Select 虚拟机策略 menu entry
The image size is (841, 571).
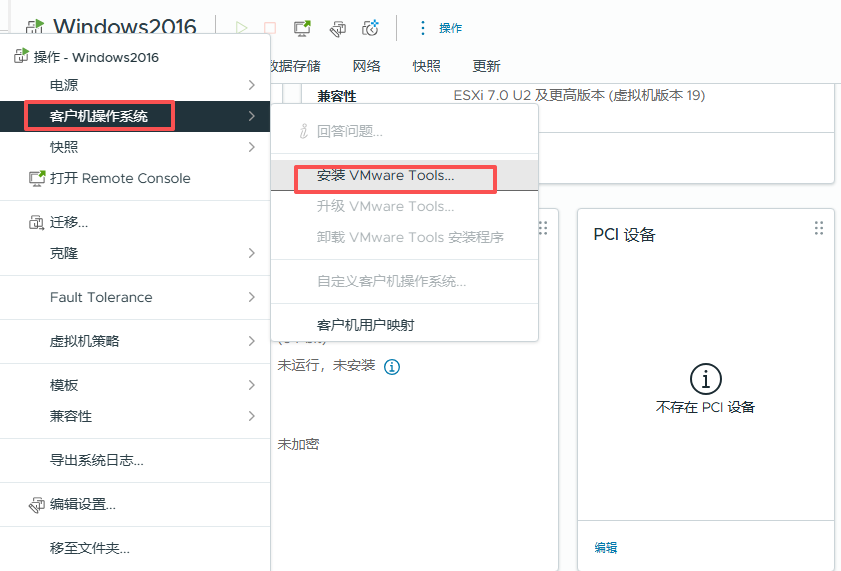(x=135, y=341)
